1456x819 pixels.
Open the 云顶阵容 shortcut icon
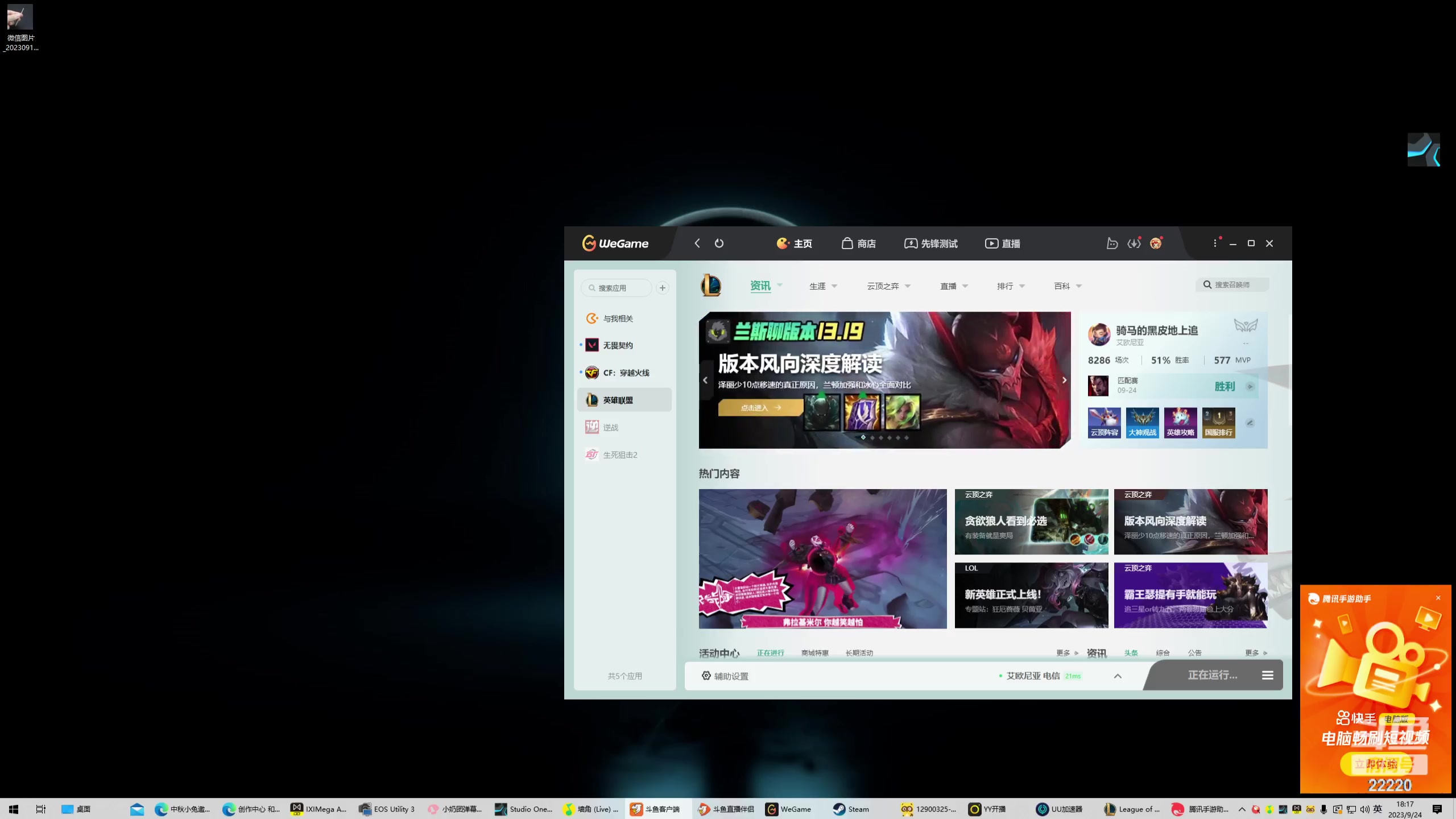pyautogui.click(x=1104, y=423)
